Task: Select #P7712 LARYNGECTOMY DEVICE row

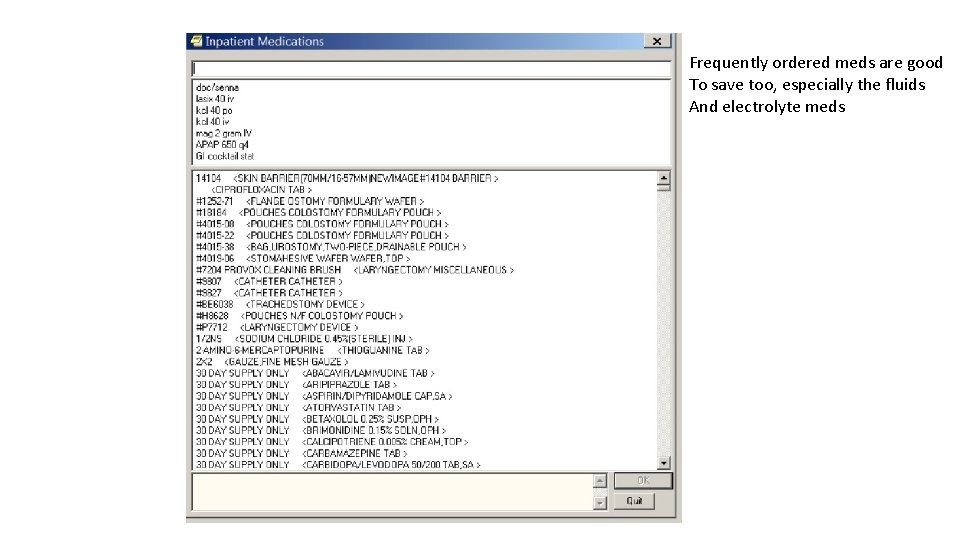Action: 277,327
